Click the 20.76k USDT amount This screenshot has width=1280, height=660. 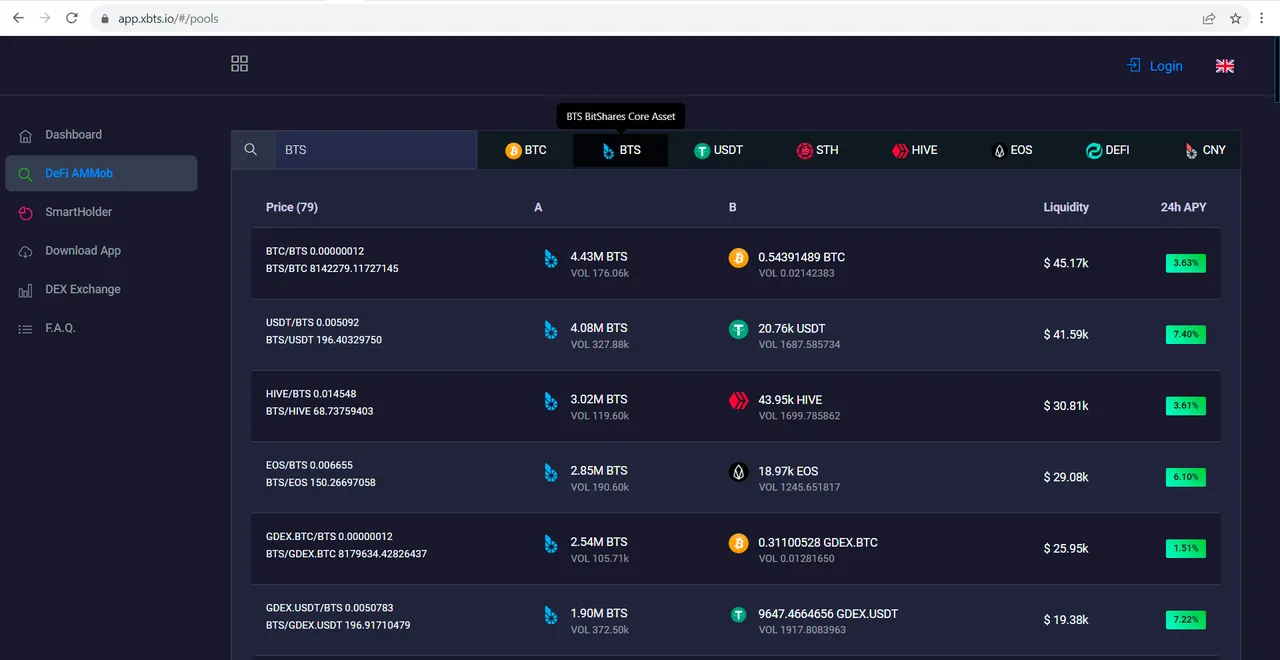click(791, 328)
